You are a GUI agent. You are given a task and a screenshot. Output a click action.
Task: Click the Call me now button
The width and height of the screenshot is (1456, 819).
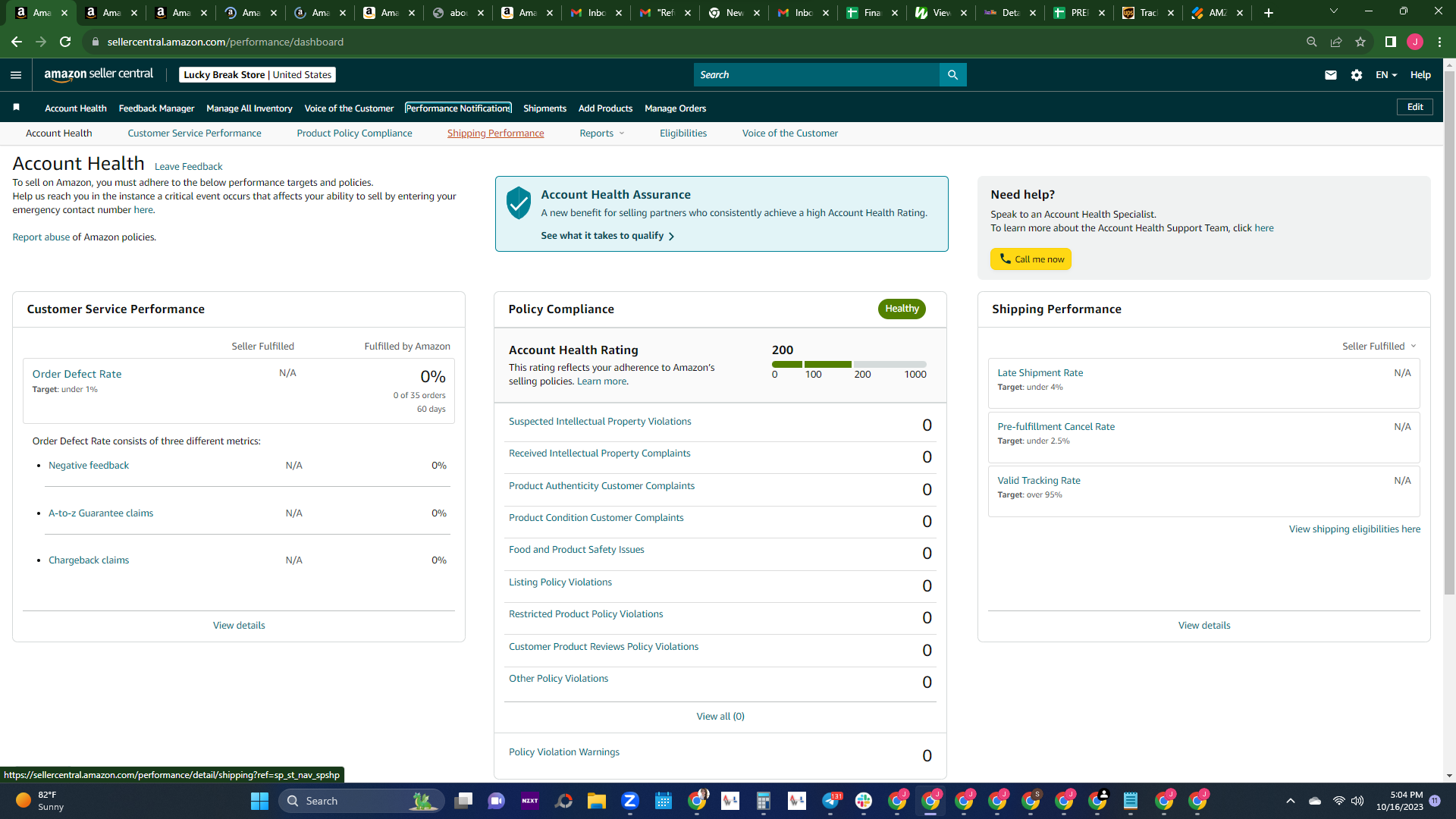click(x=1031, y=259)
